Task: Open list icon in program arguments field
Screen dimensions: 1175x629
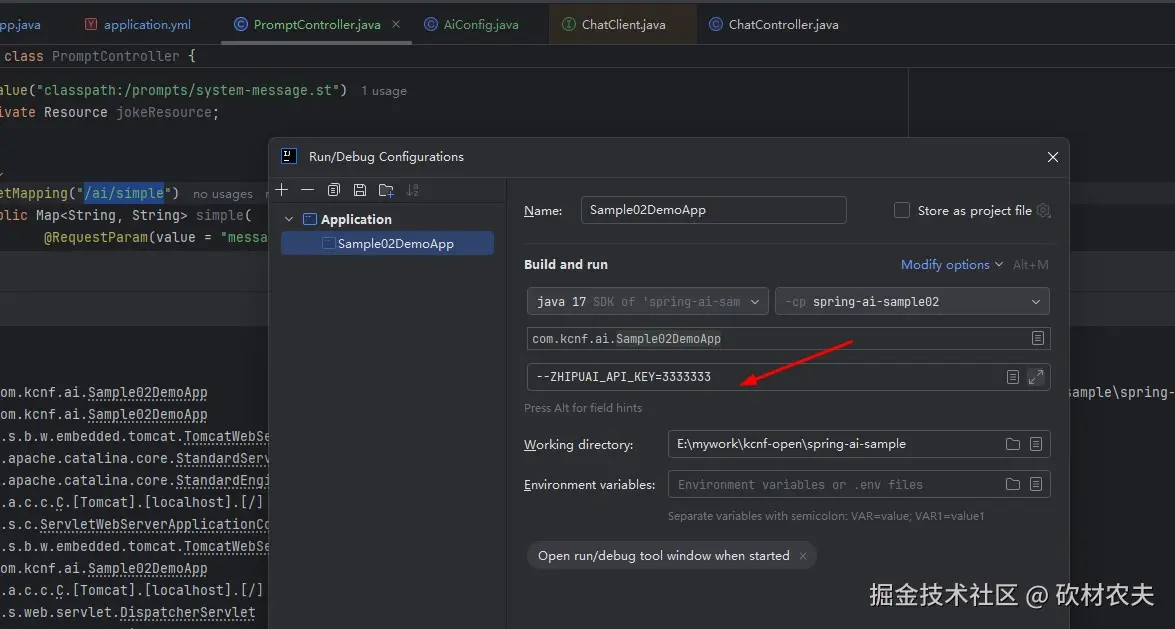Action: [x=1012, y=377]
